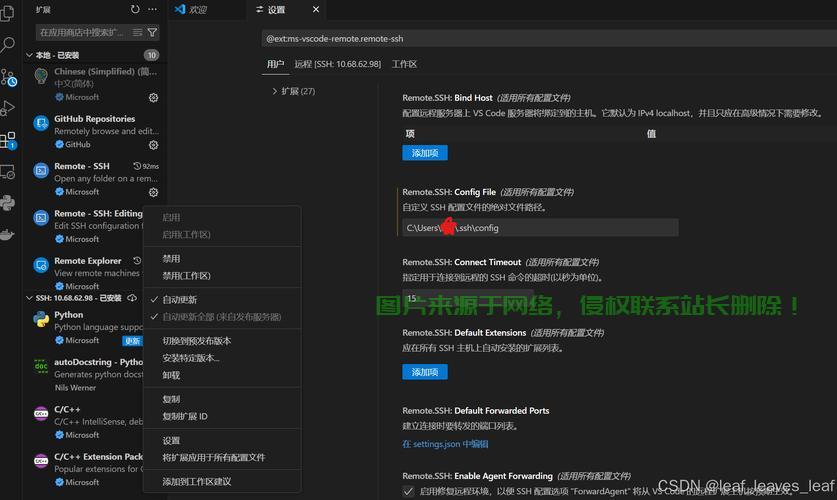This screenshot has width=837, height=500.
Task: Click the Connect Timeout value field
Action: tap(468, 298)
